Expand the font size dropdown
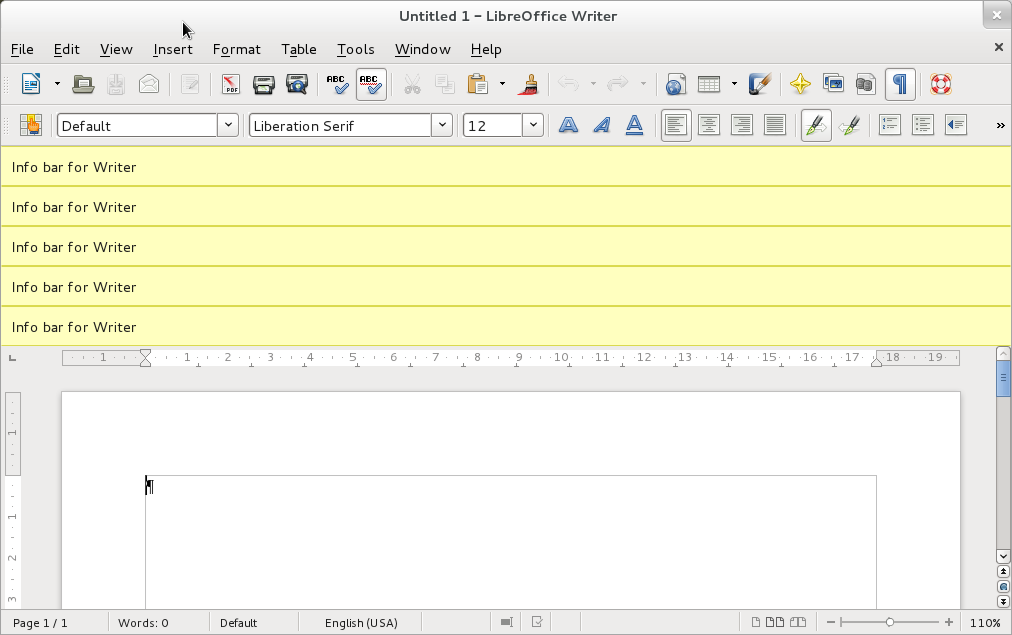The width and height of the screenshot is (1012, 635). pos(532,125)
